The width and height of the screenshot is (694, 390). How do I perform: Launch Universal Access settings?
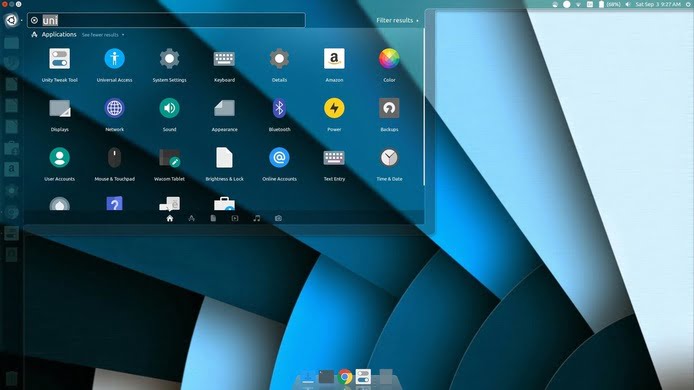click(x=114, y=59)
